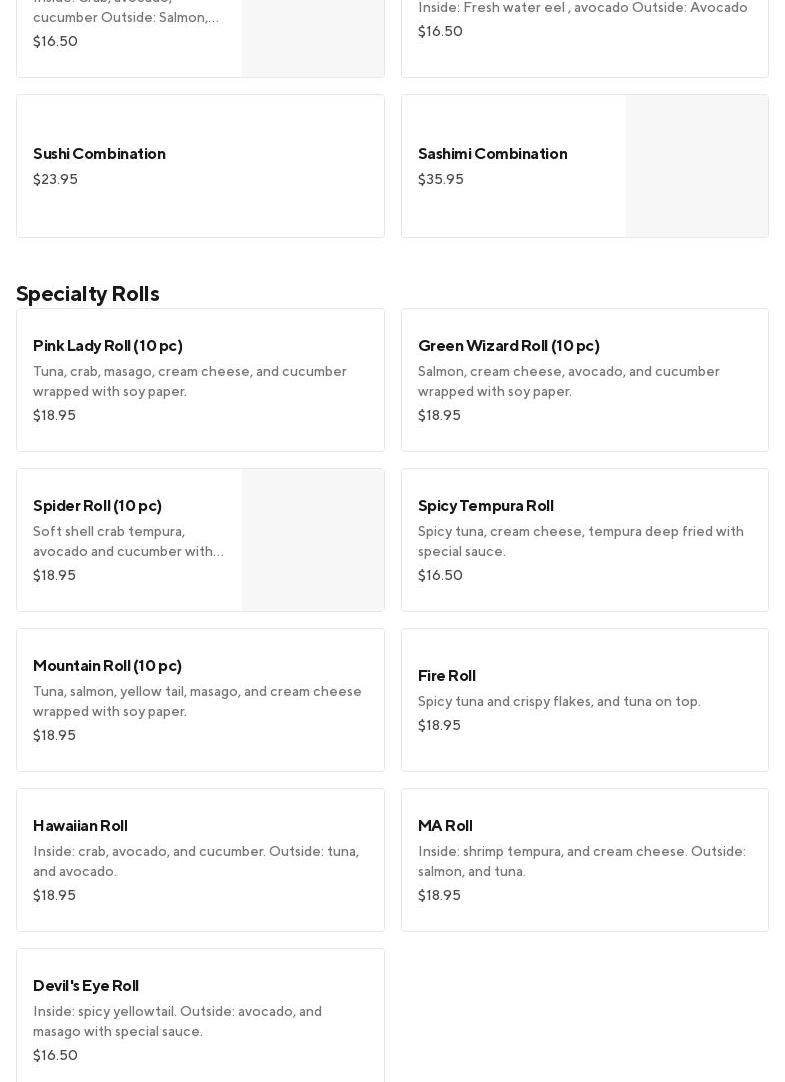Open the fresh water eel roll card
Viewport: 785px width, 1082px height.
tap(584, 30)
